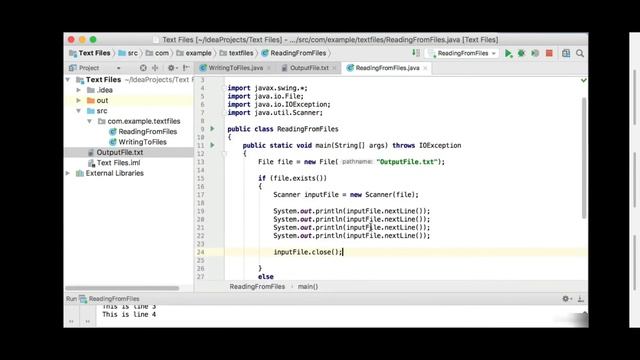Click the 'throws IOException' clause
Viewport: 640px width, 360px height.
(x=427, y=145)
